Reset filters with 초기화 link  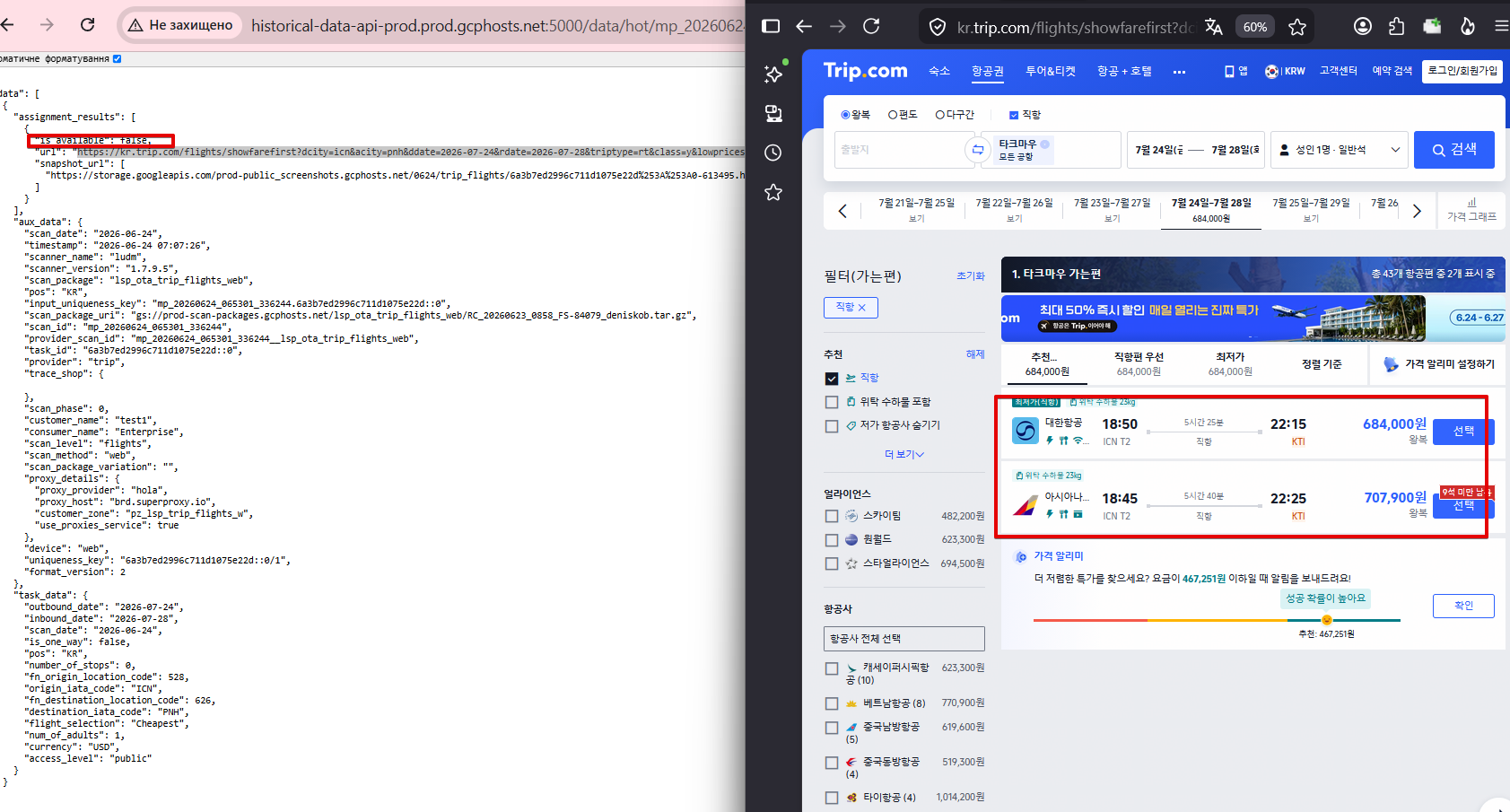click(971, 276)
